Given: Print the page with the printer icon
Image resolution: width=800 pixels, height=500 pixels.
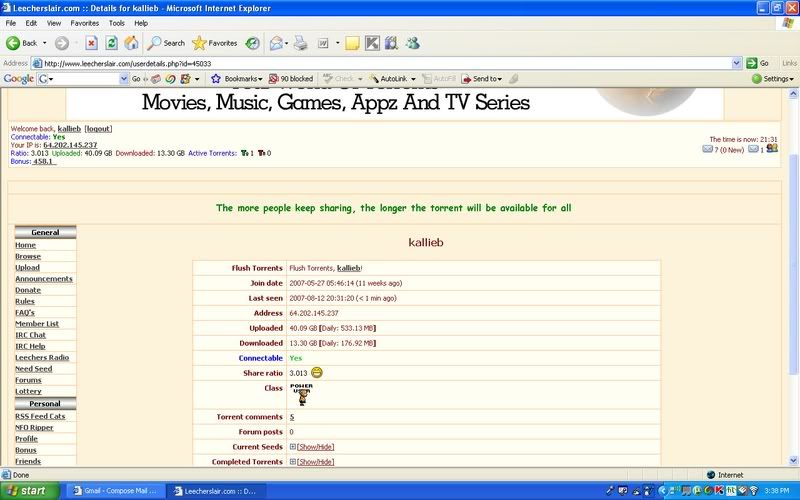Looking at the screenshot, I should pos(301,43).
